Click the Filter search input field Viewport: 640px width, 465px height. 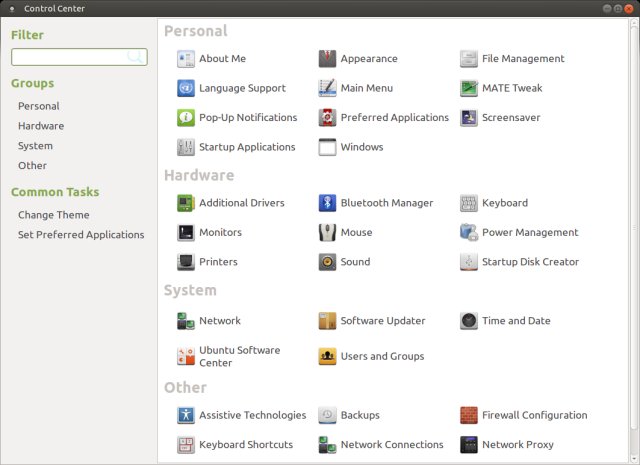click(x=70, y=57)
